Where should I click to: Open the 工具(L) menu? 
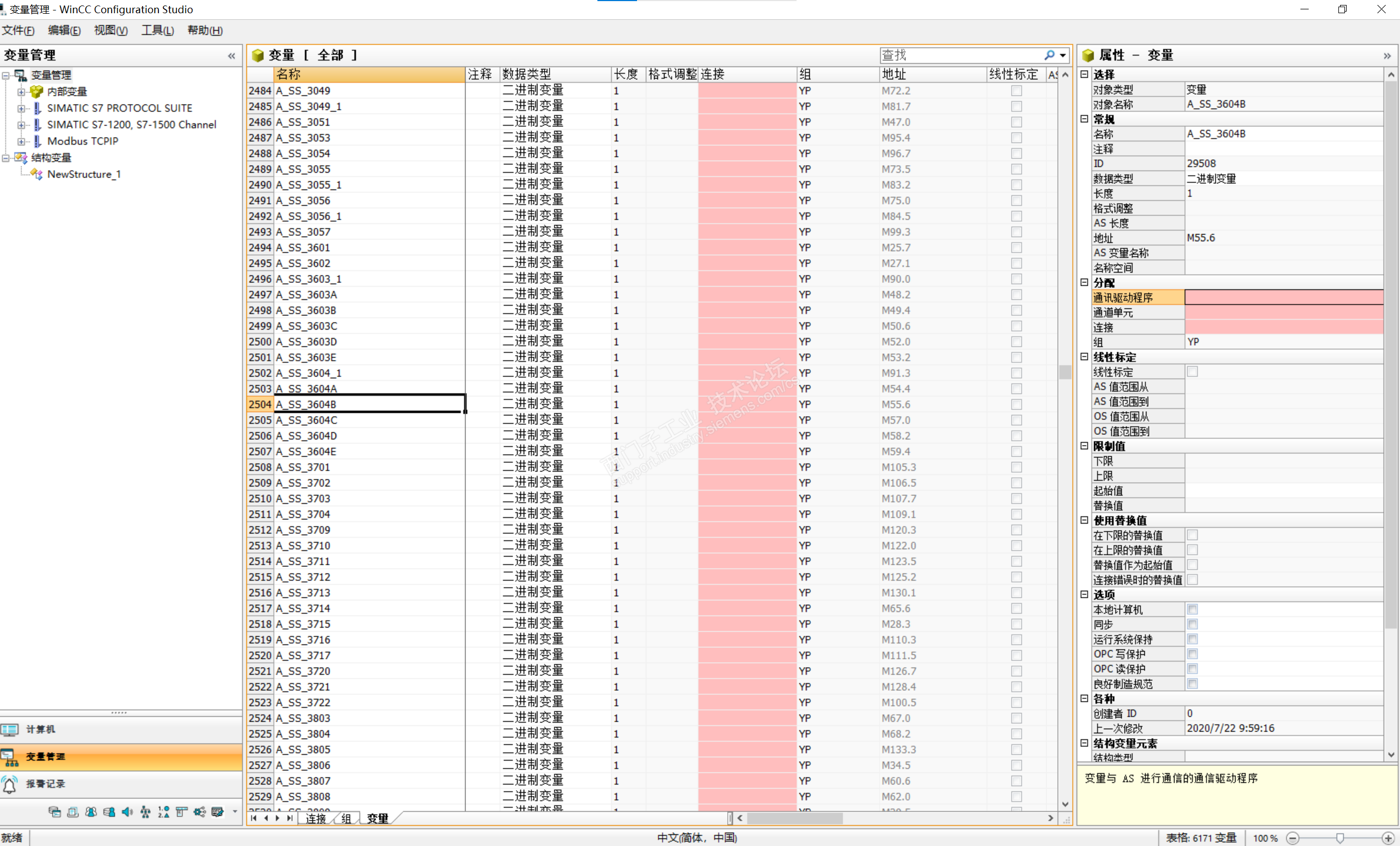(157, 31)
